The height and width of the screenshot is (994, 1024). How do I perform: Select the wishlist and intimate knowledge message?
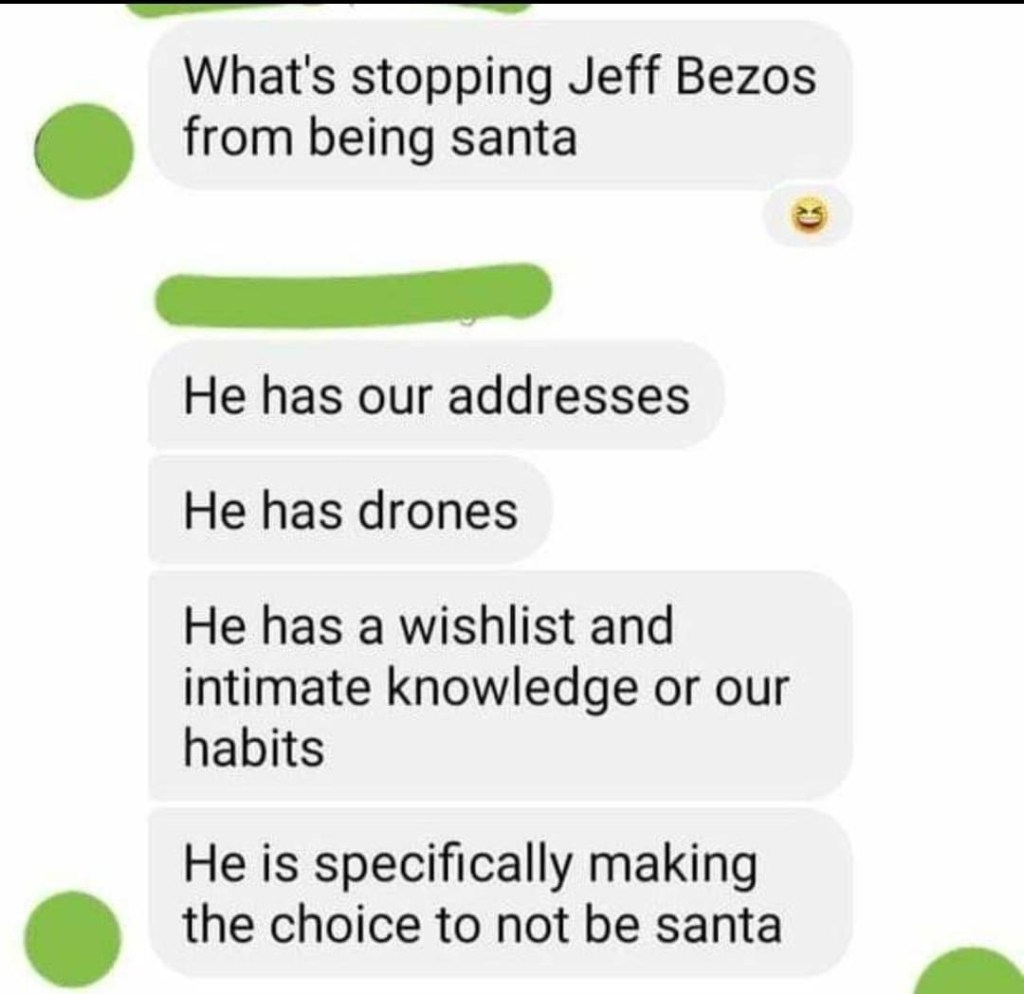click(x=501, y=686)
